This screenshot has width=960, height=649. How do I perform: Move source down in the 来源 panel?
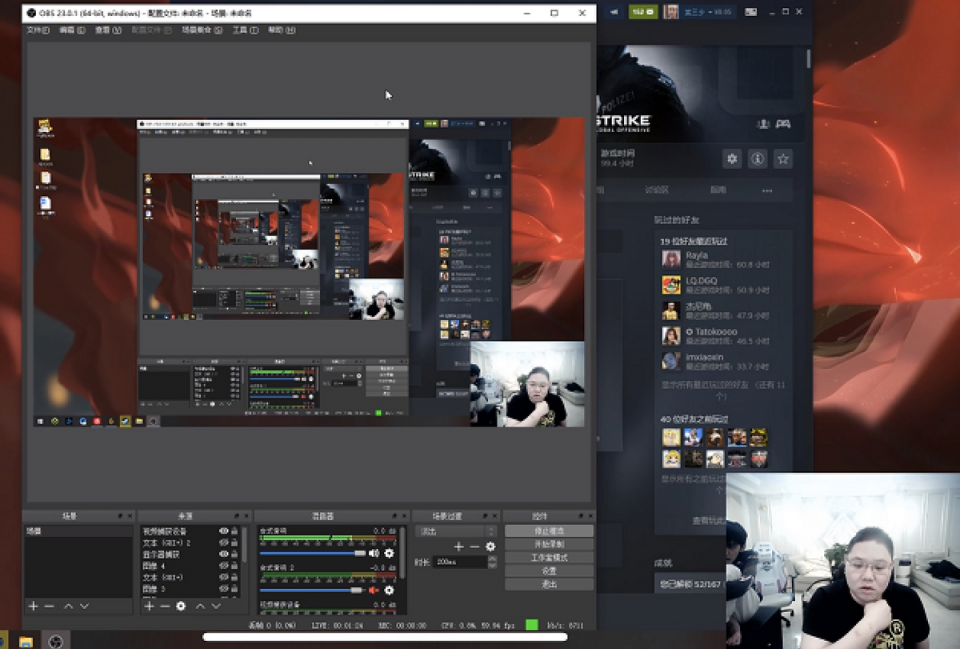pos(216,606)
